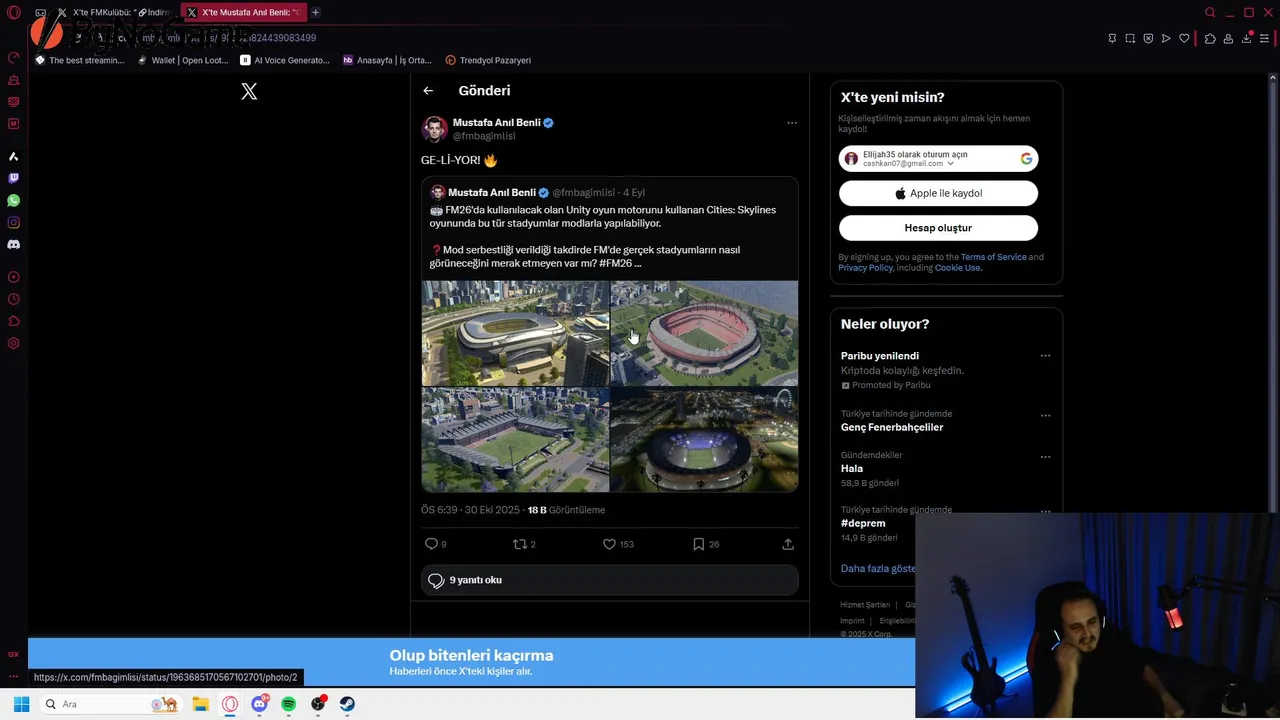Open Discord in the Opera sidebar
This screenshot has height=720, width=1280.
[x=13, y=244]
